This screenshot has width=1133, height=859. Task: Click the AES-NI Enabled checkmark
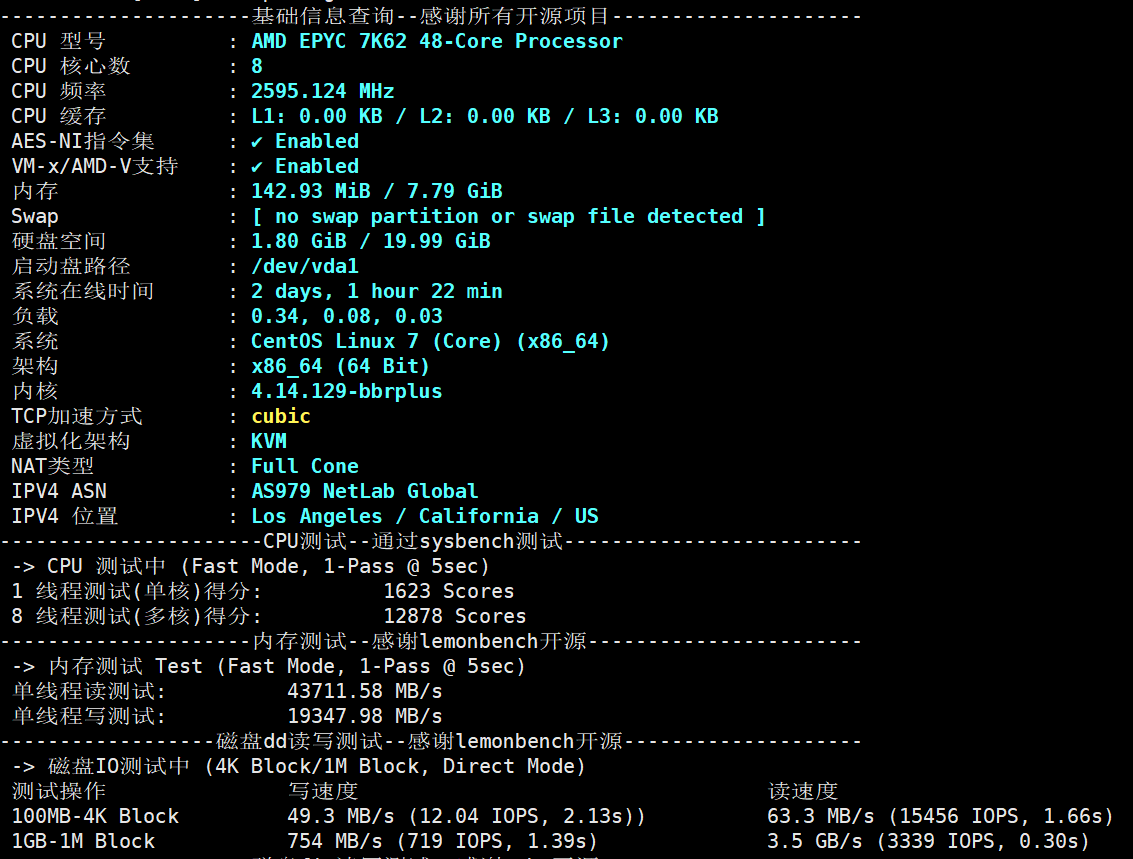[x=257, y=142]
